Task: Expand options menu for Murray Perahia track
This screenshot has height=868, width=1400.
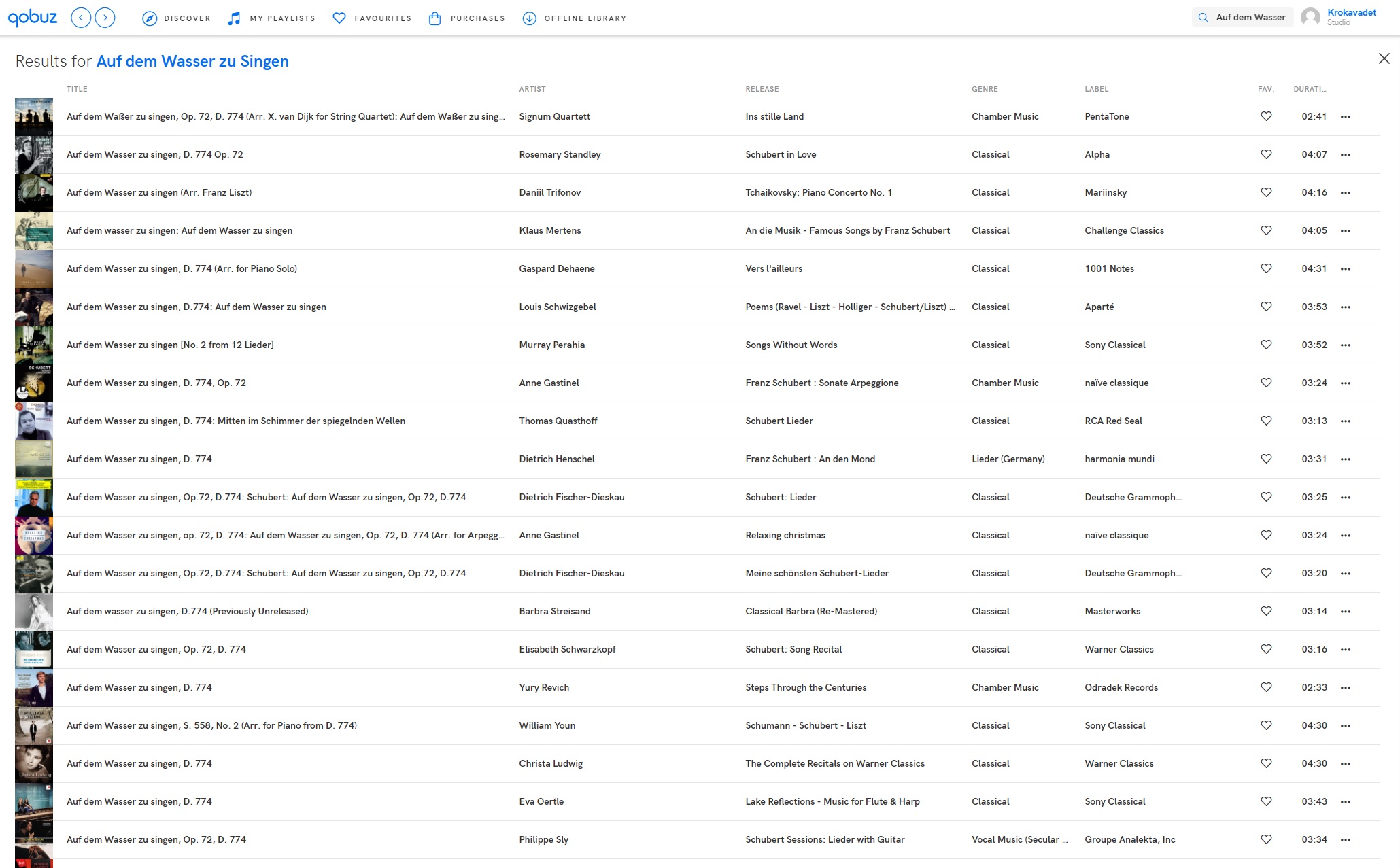Action: (x=1346, y=344)
